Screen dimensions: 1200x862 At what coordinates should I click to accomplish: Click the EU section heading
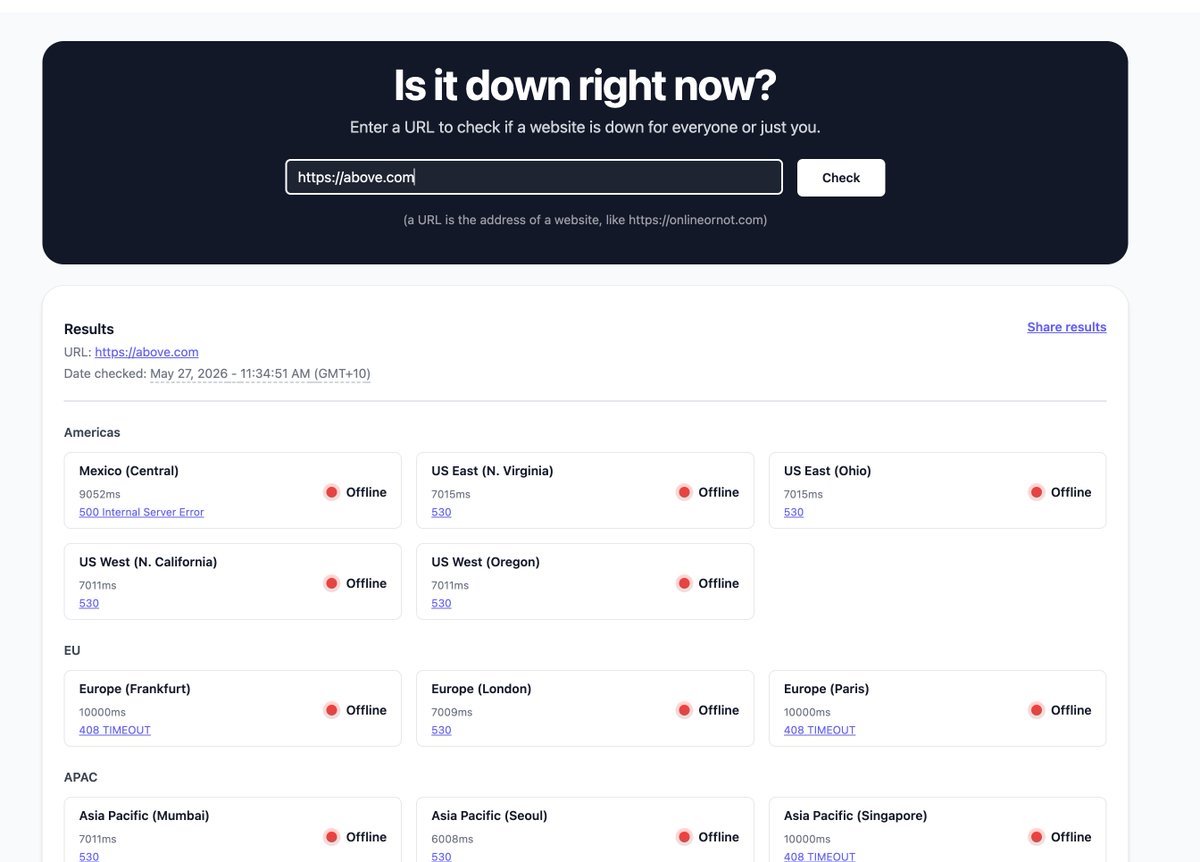(x=72, y=651)
